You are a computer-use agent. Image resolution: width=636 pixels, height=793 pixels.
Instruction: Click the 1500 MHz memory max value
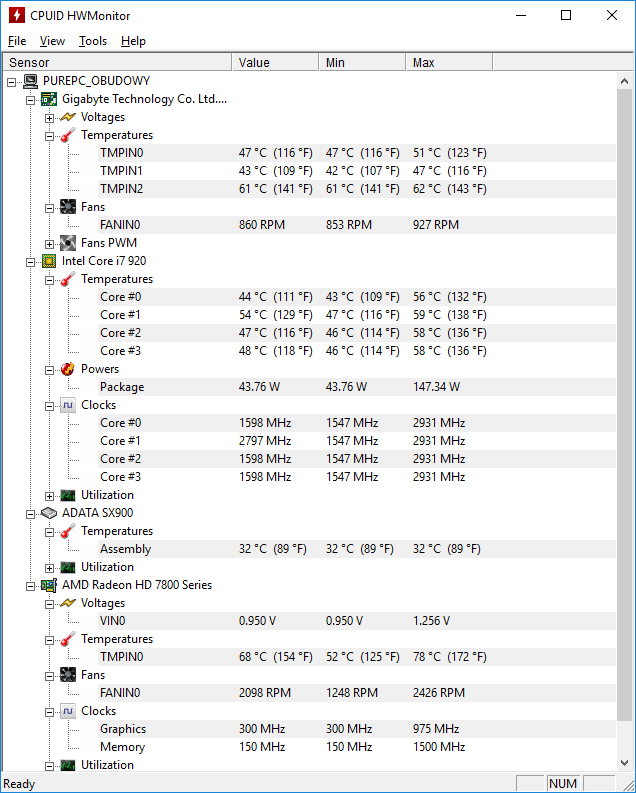click(439, 747)
